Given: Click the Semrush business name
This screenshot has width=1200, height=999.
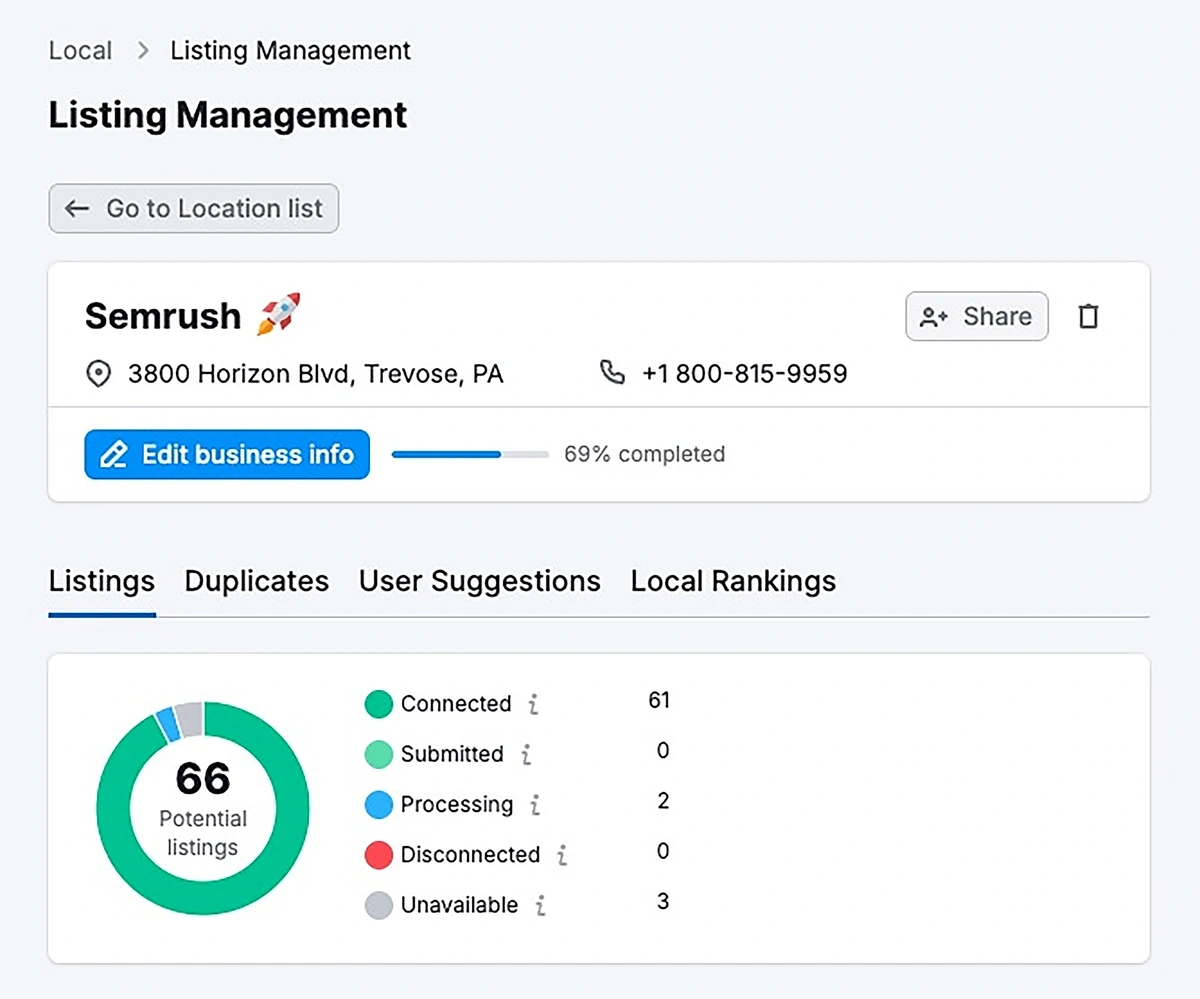Looking at the screenshot, I should pyautogui.click(x=163, y=316).
